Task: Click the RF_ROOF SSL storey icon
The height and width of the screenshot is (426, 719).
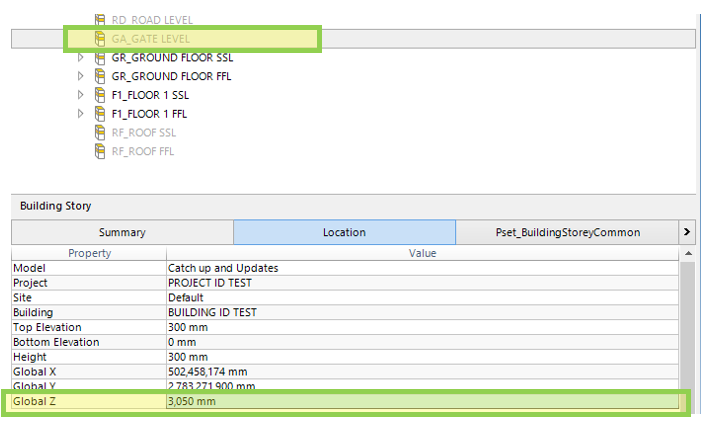Action: [100, 133]
